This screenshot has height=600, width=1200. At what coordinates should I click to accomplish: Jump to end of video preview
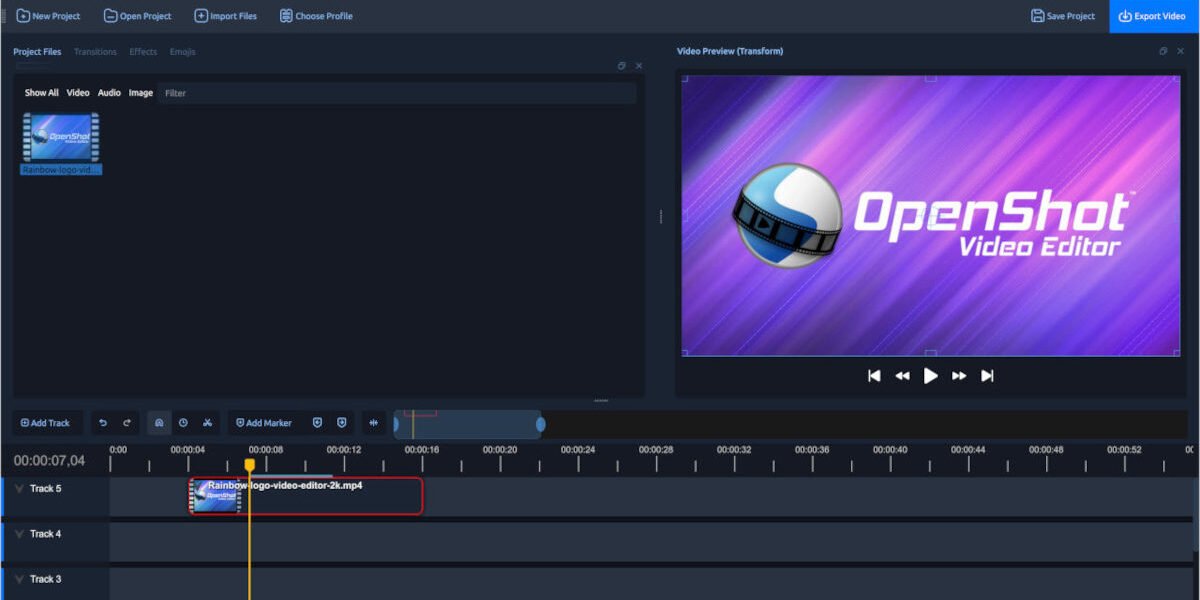pos(987,376)
